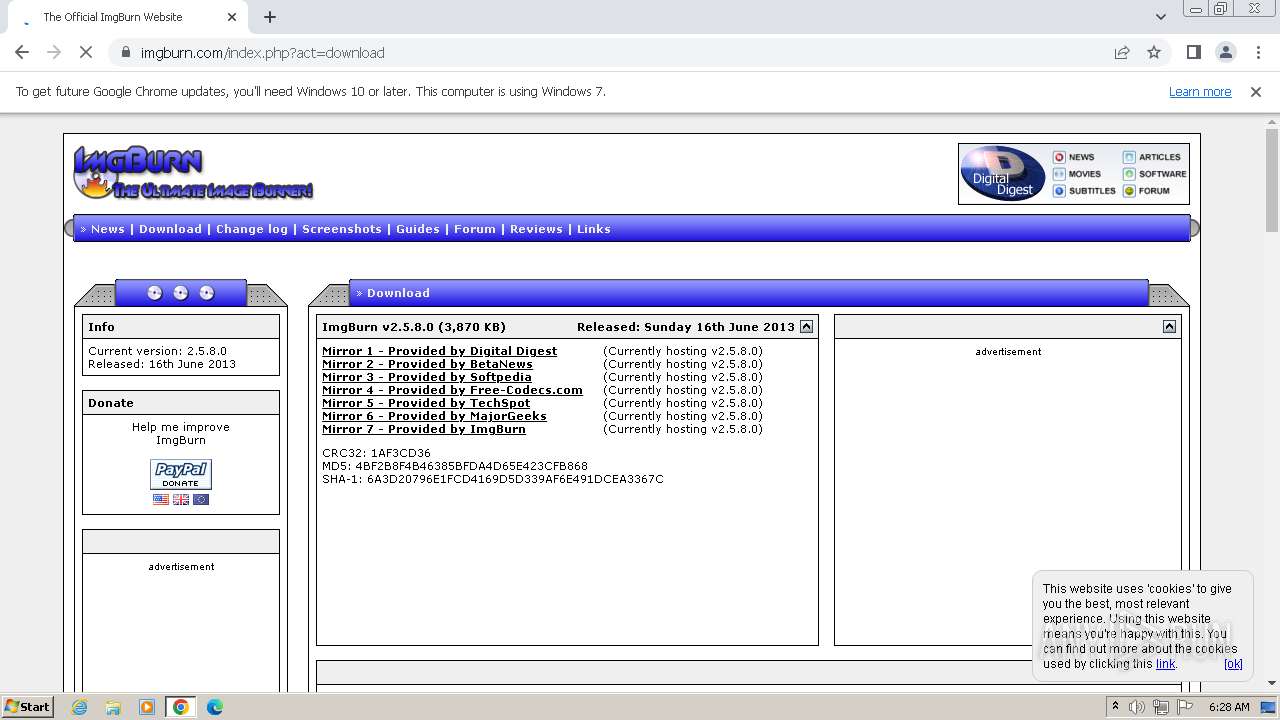The height and width of the screenshot is (720, 1280).
Task: Click the blue SUBTITLES icon
Action: click(1059, 191)
